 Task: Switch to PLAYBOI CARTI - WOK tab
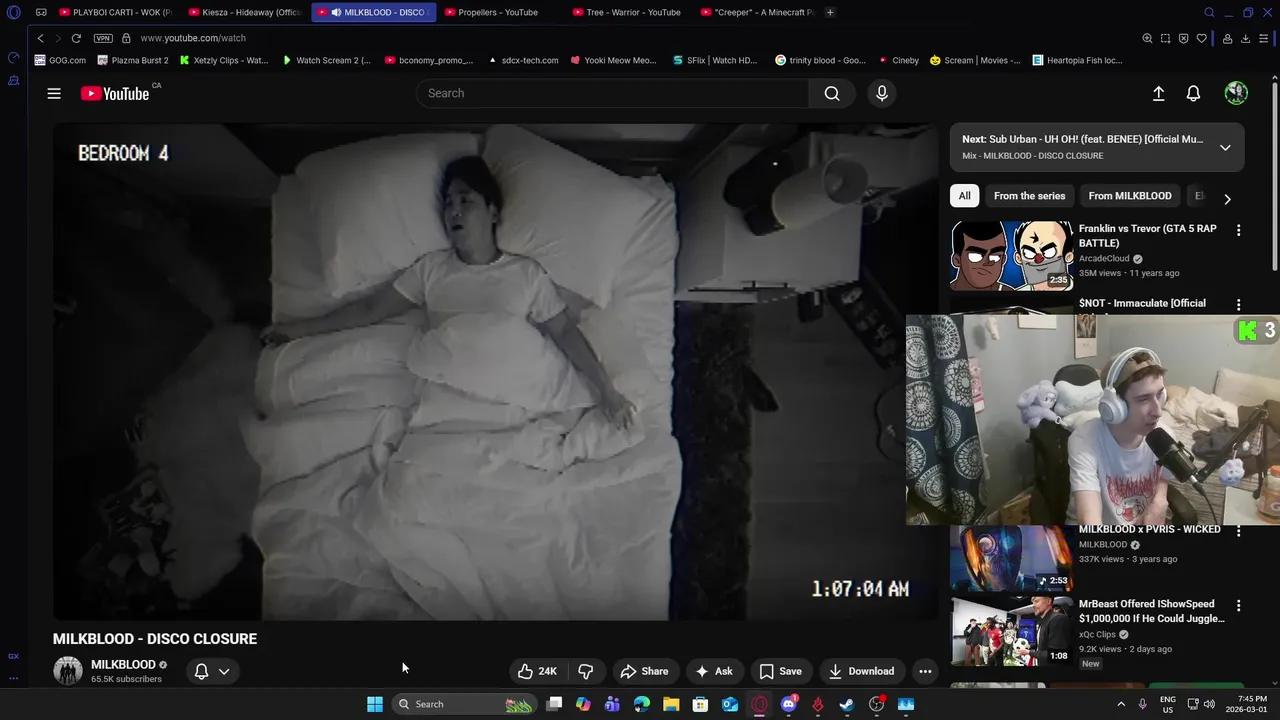pyautogui.click(x=115, y=12)
